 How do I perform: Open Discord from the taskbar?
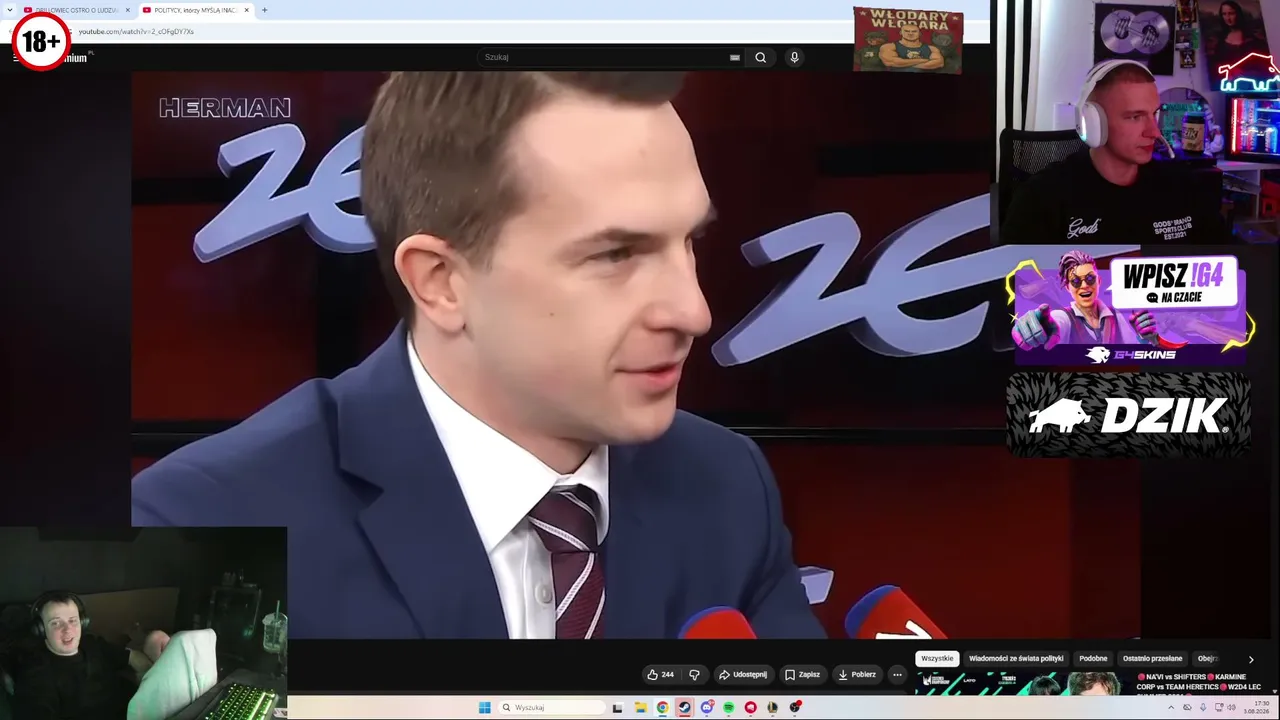[x=707, y=708]
